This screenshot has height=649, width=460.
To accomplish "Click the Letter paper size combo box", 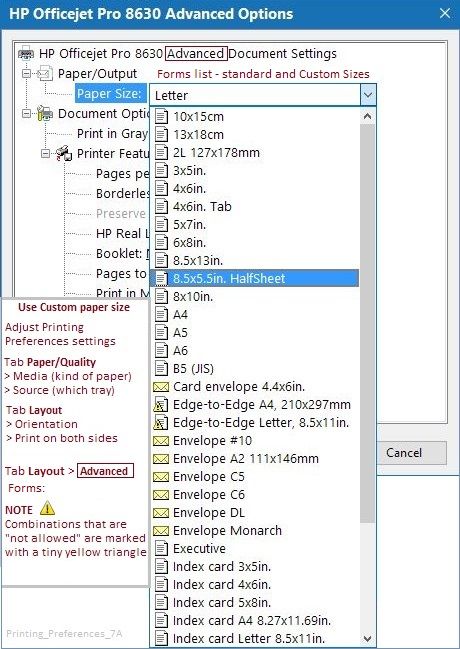I will point(263,95).
